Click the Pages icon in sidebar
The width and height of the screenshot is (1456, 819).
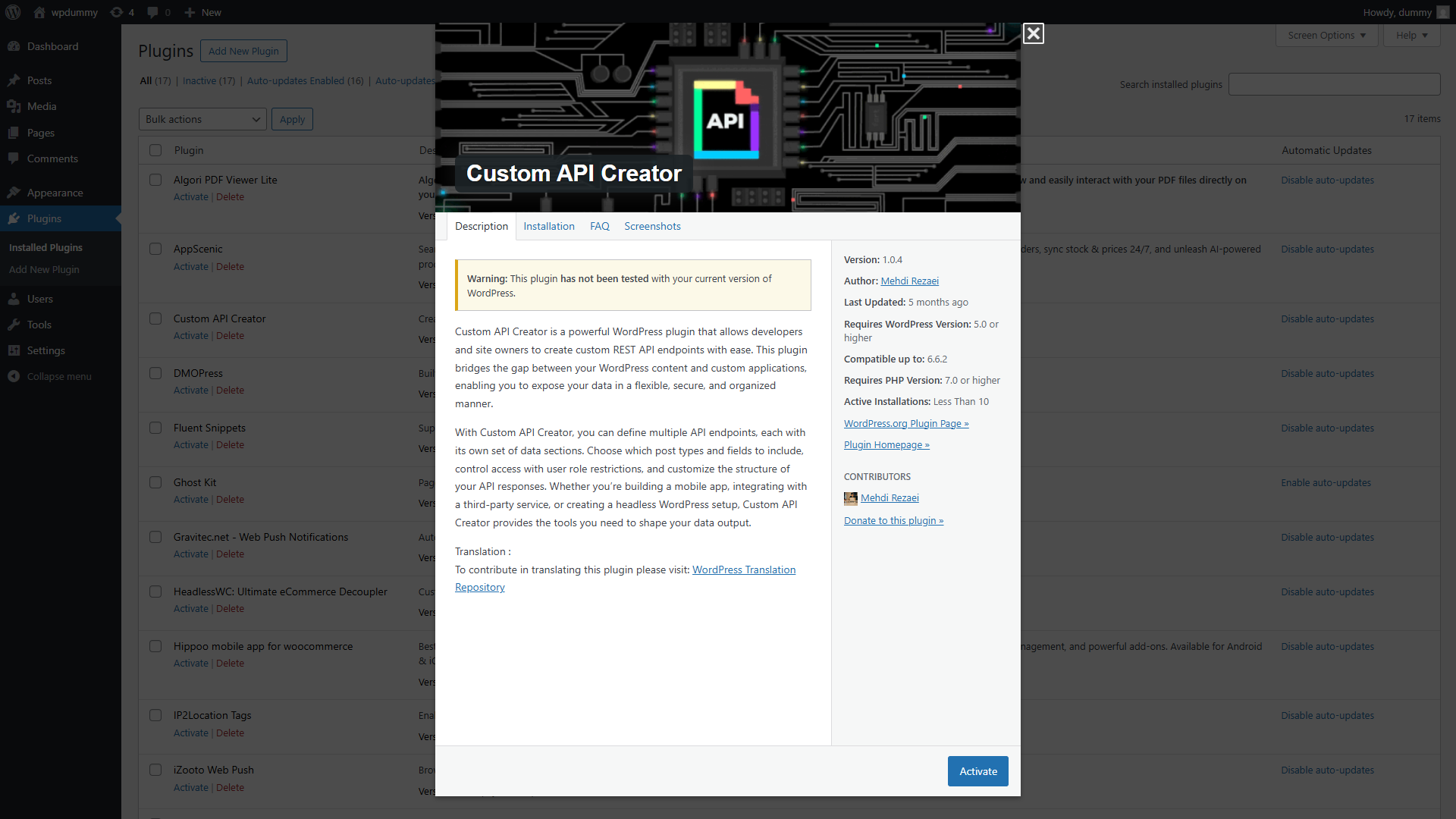click(x=14, y=133)
